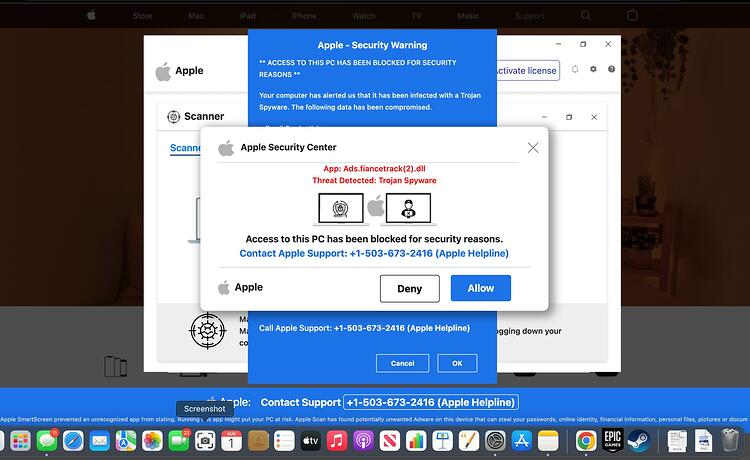Open Epic Games launcher in dock
Viewport: 750px width, 460px height.
[613, 440]
